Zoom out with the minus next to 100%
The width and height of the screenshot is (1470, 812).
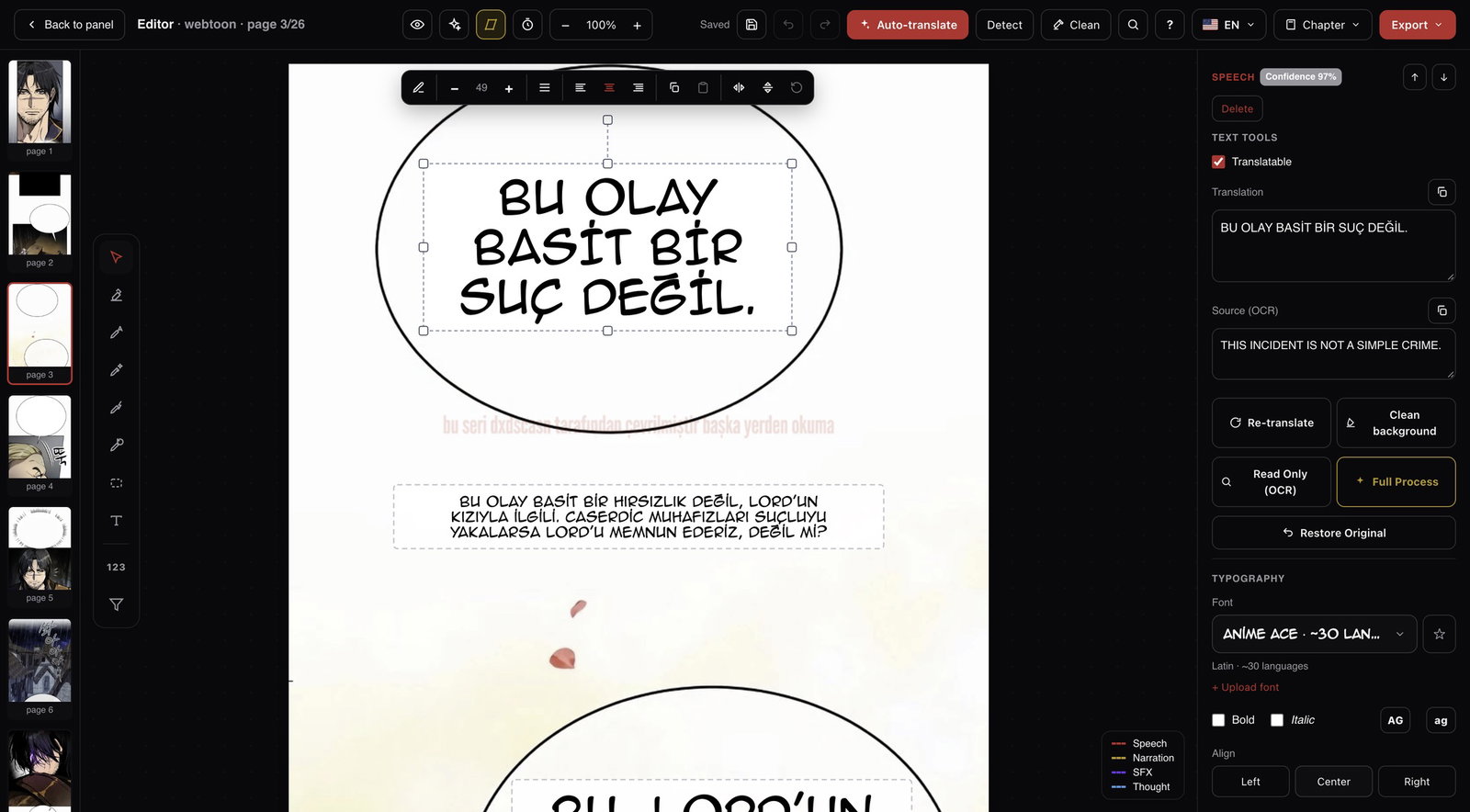(565, 25)
